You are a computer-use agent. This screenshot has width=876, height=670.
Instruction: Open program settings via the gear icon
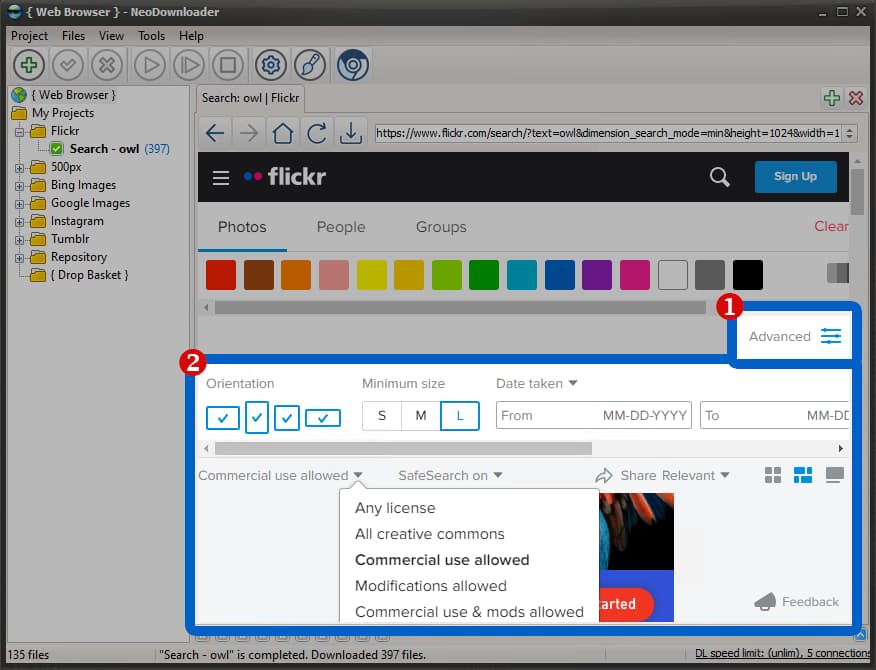268,64
